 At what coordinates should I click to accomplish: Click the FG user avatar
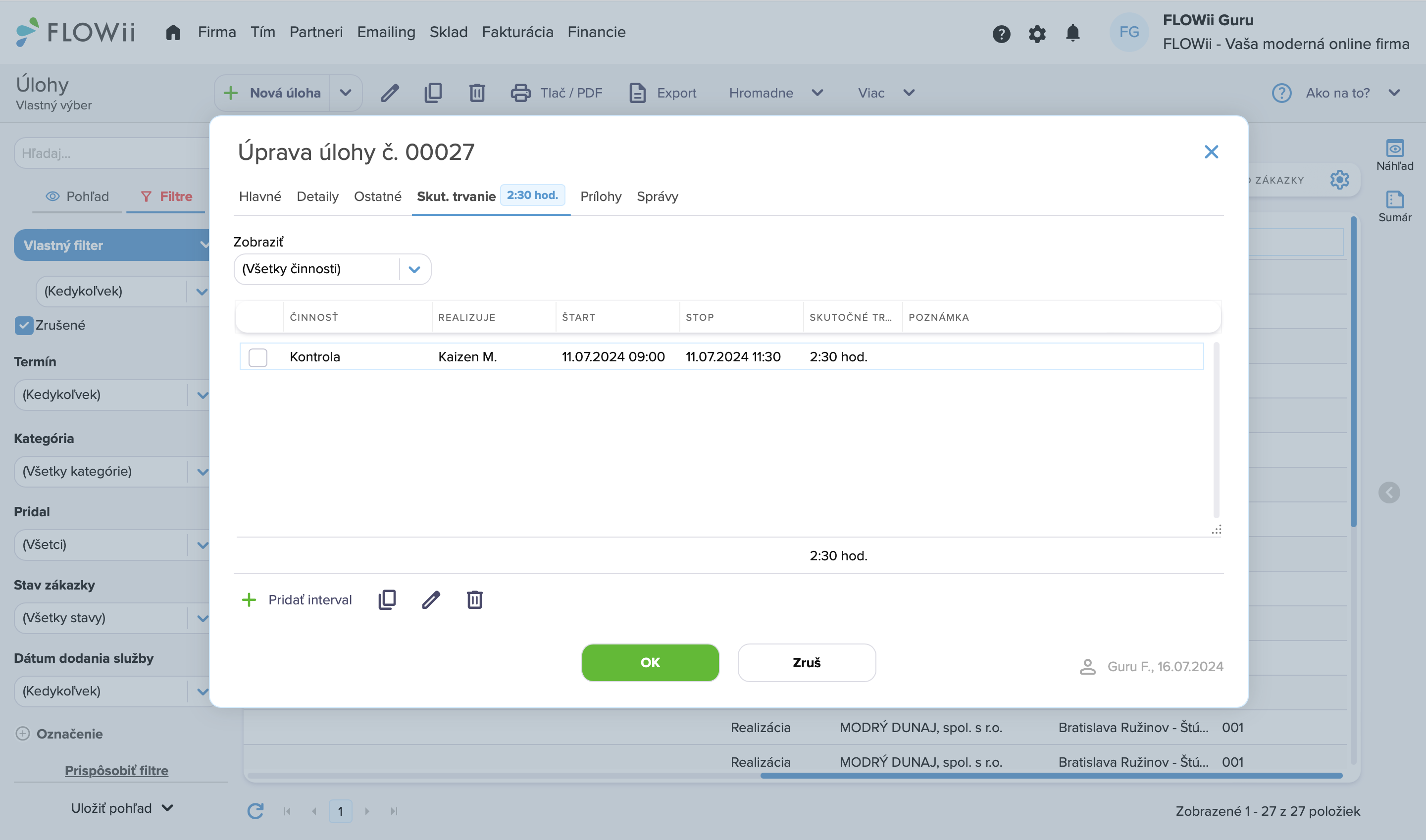[1128, 32]
